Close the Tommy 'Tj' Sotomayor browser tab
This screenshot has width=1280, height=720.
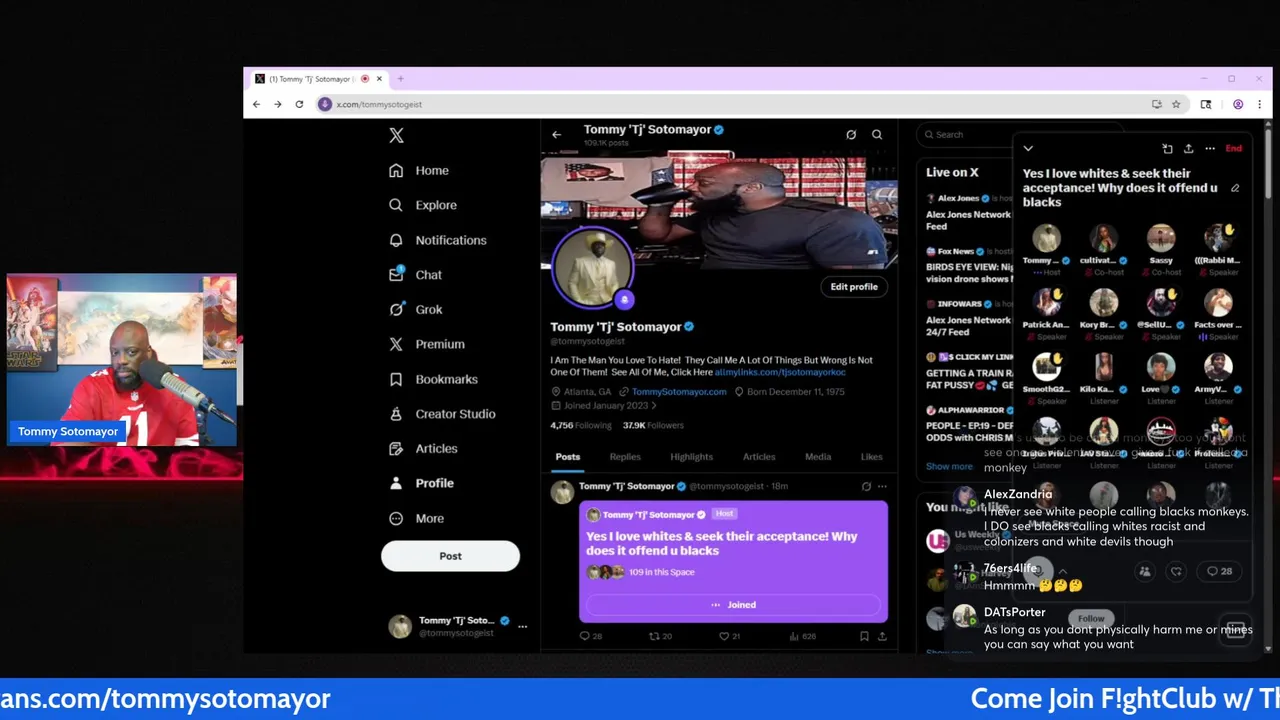pos(379,79)
